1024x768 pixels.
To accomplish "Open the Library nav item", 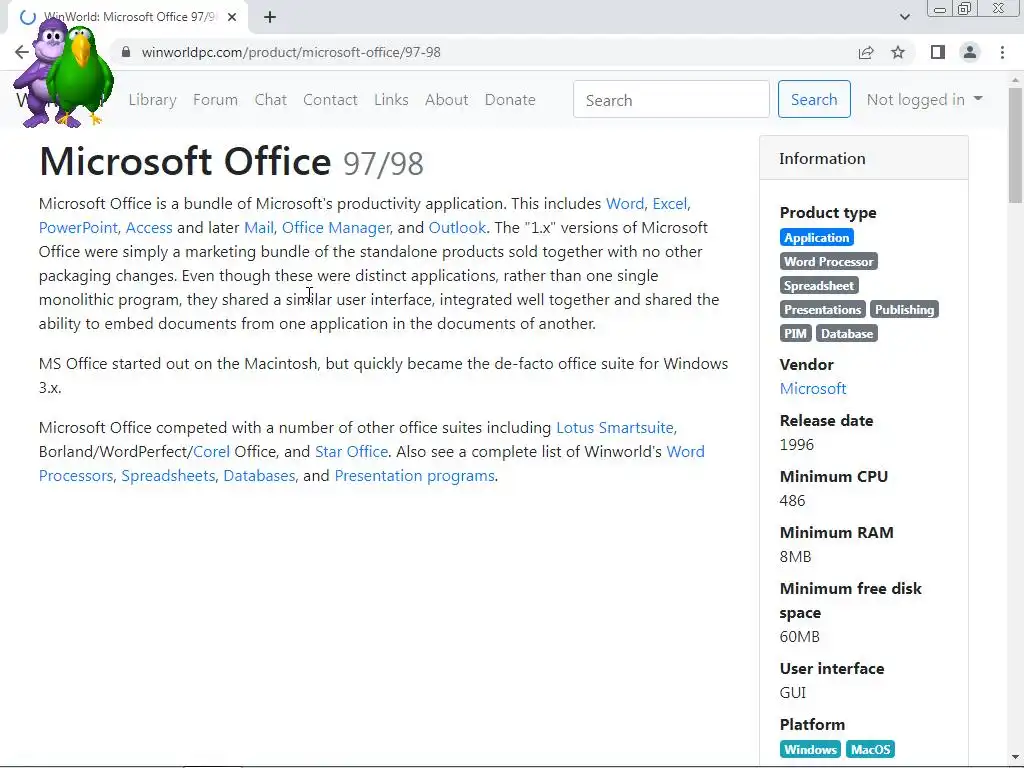I will coord(152,100).
